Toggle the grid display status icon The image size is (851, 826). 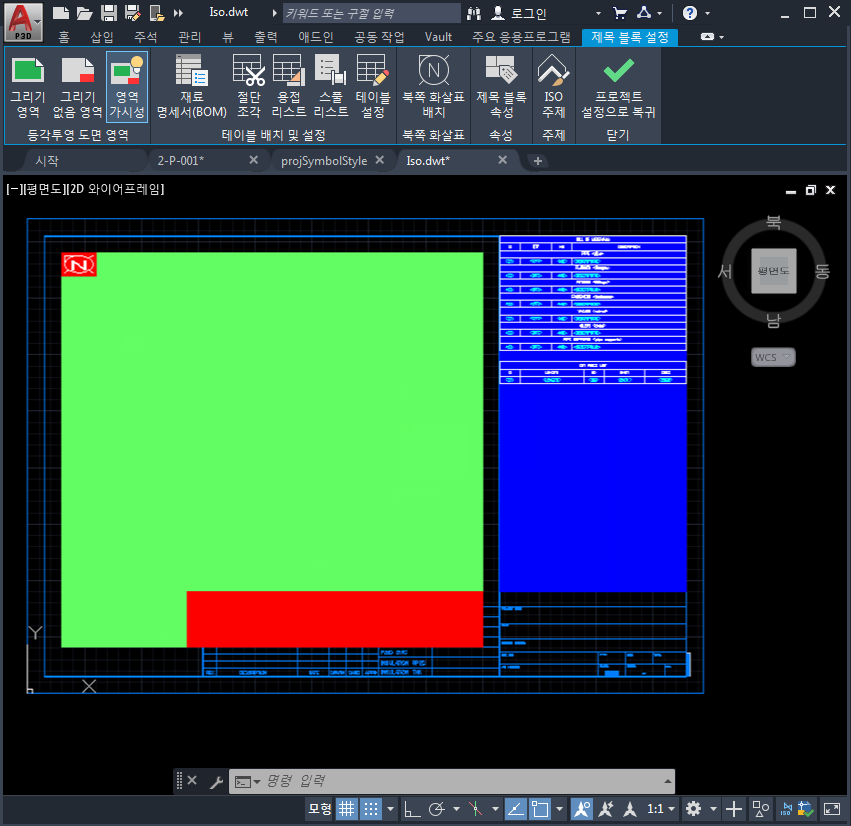(x=346, y=809)
